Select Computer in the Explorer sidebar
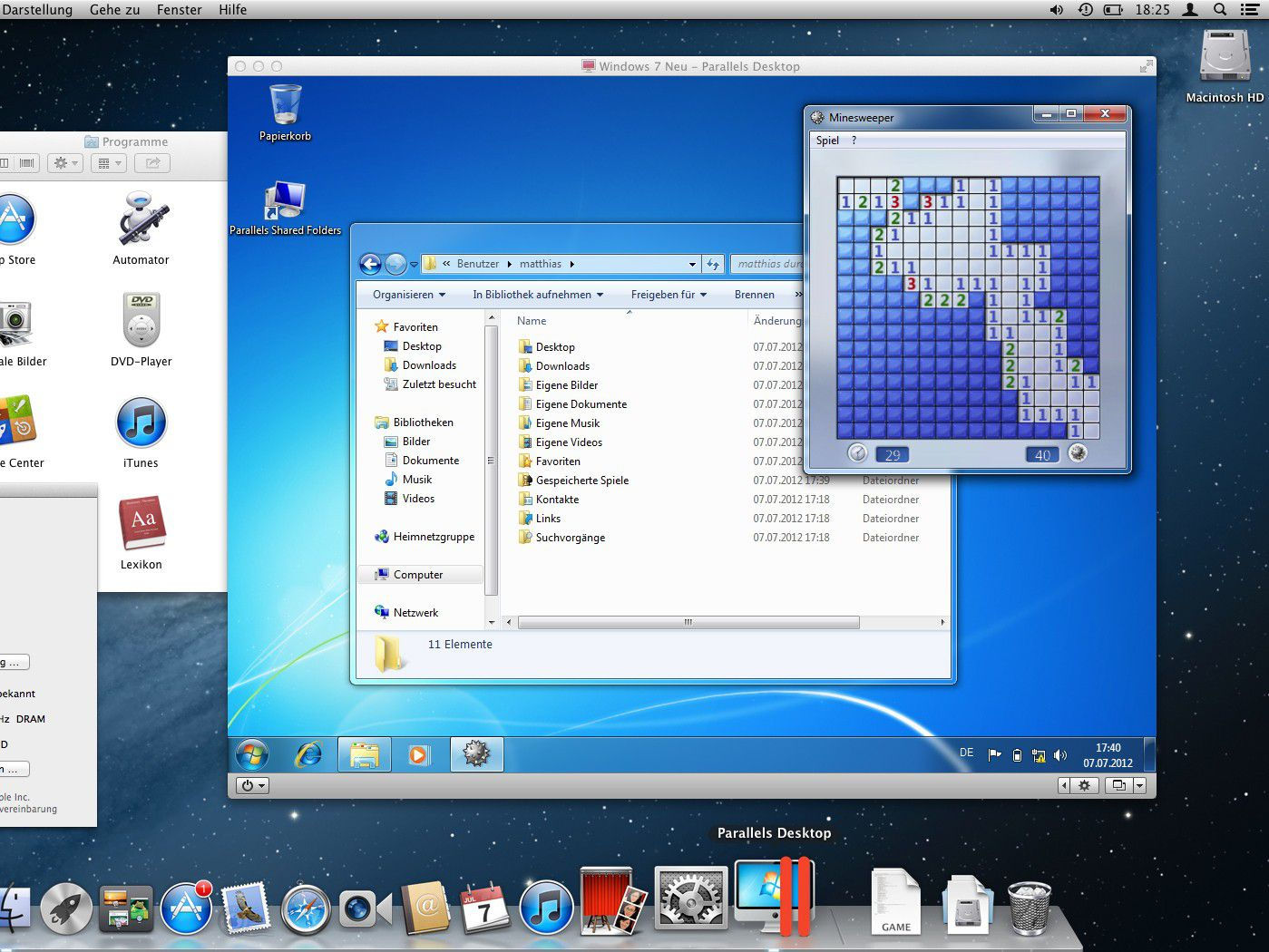Image resolution: width=1269 pixels, height=952 pixels. click(418, 575)
